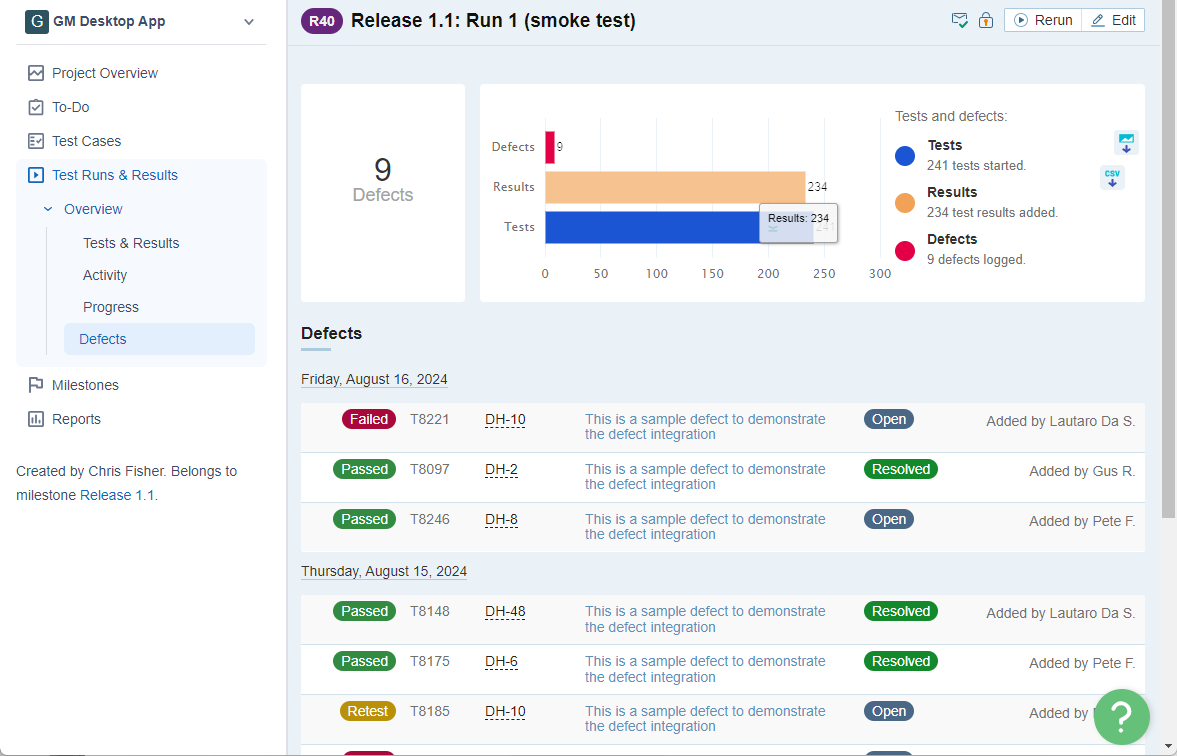
Task: Collapse the Overview tree chevron
Action: (x=48, y=209)
